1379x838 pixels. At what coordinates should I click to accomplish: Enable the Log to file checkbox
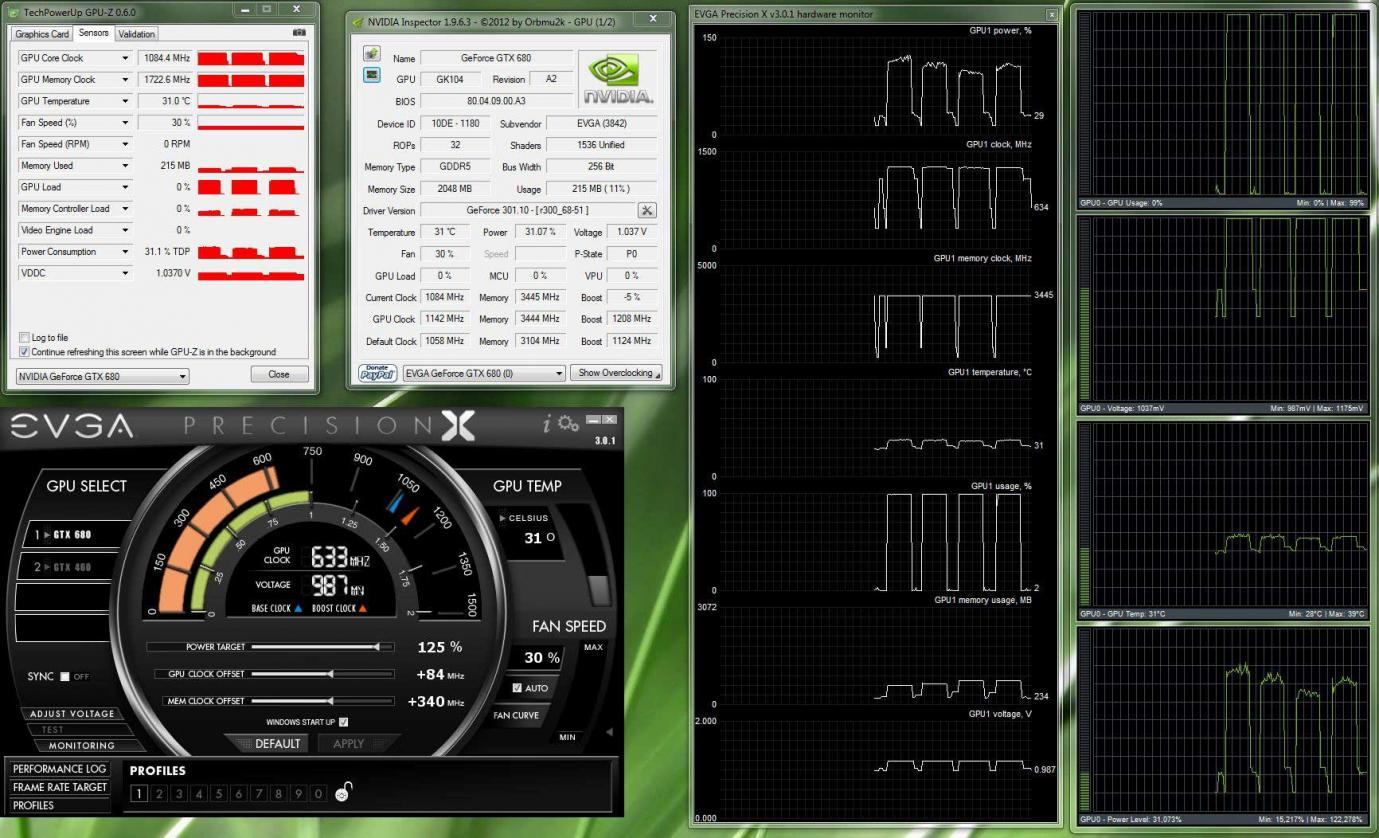click(25, 338)
